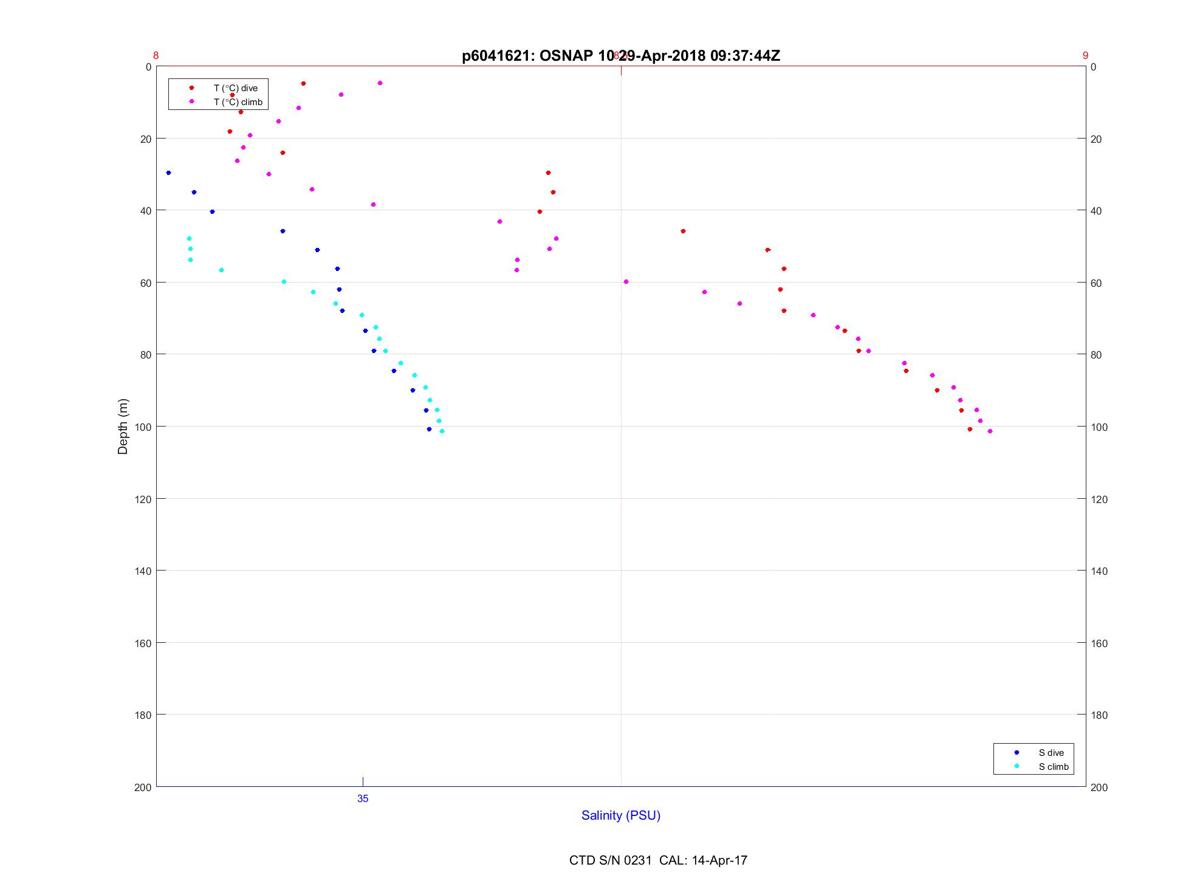Click left depth axis tick label 120

point(142,499)
